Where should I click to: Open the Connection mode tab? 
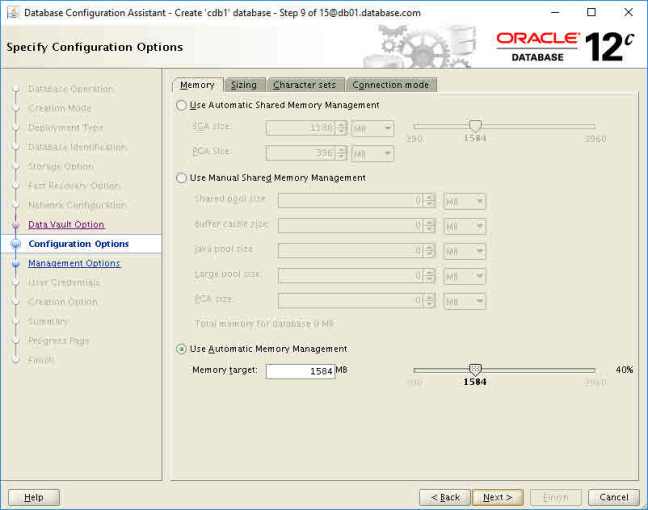pyautogui.click(x=390, y=85)
